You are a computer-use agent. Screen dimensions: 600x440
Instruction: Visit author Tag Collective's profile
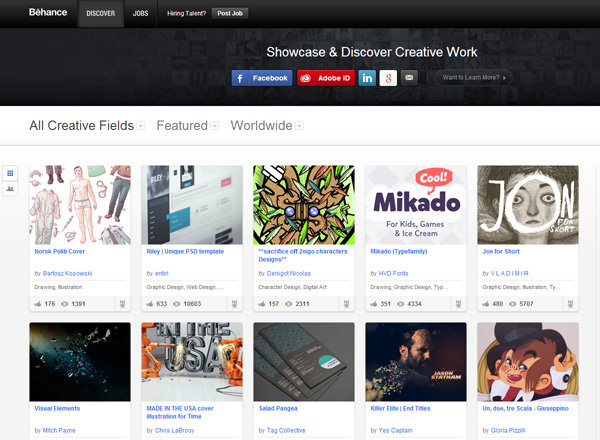point(286,430)
